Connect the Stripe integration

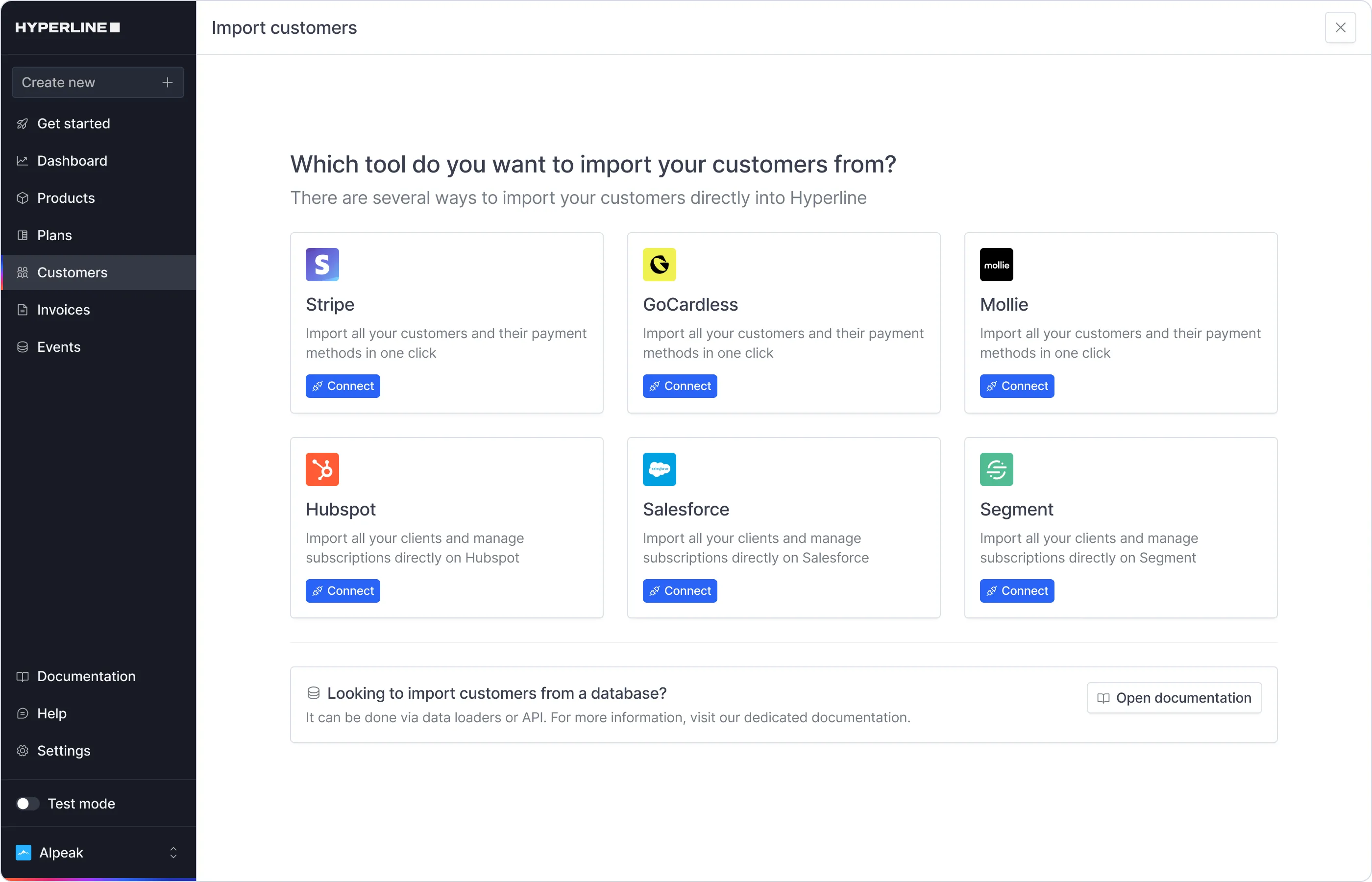(343, 386)
